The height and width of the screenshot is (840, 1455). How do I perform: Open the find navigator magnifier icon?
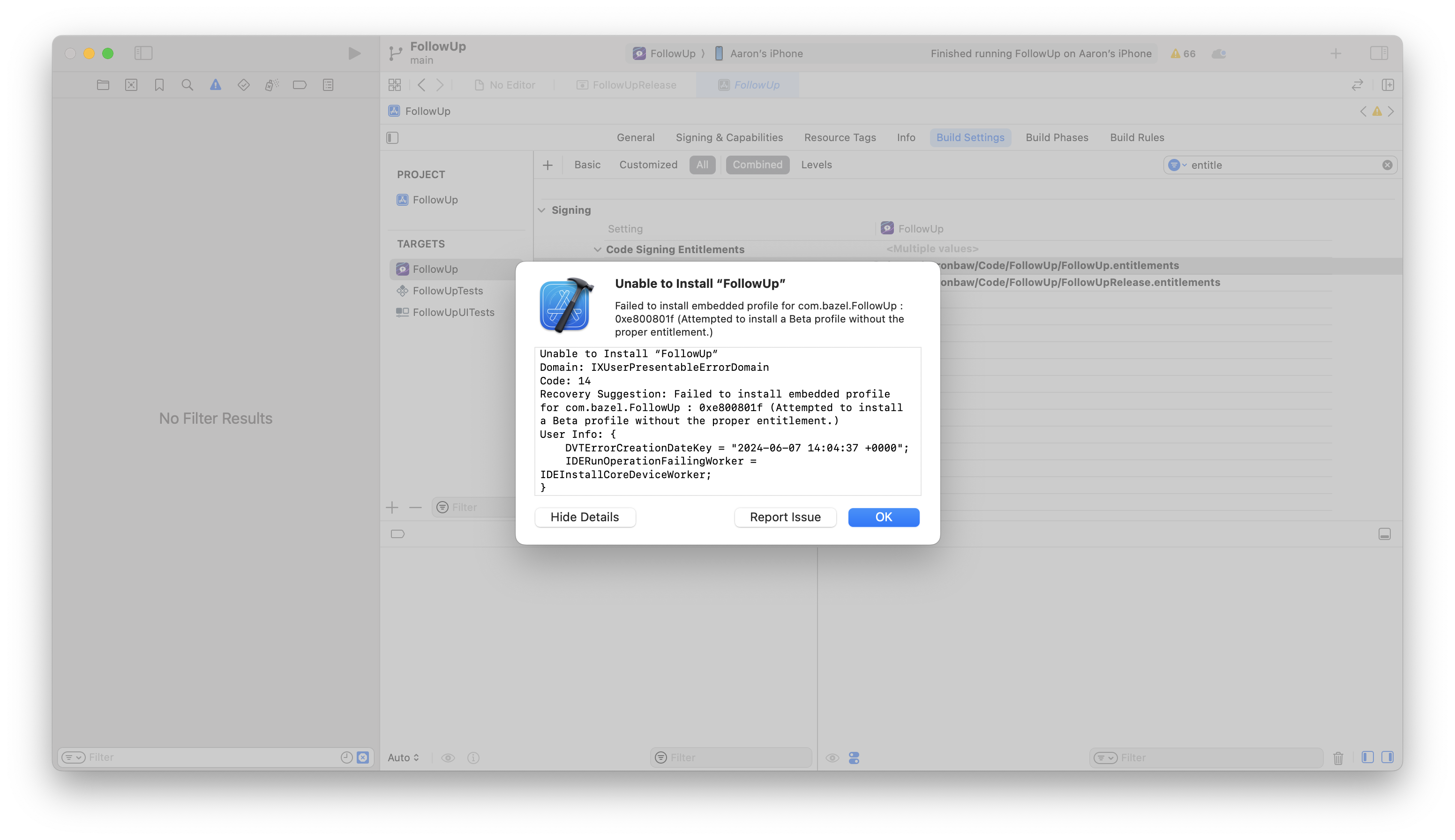click(187, 85)
